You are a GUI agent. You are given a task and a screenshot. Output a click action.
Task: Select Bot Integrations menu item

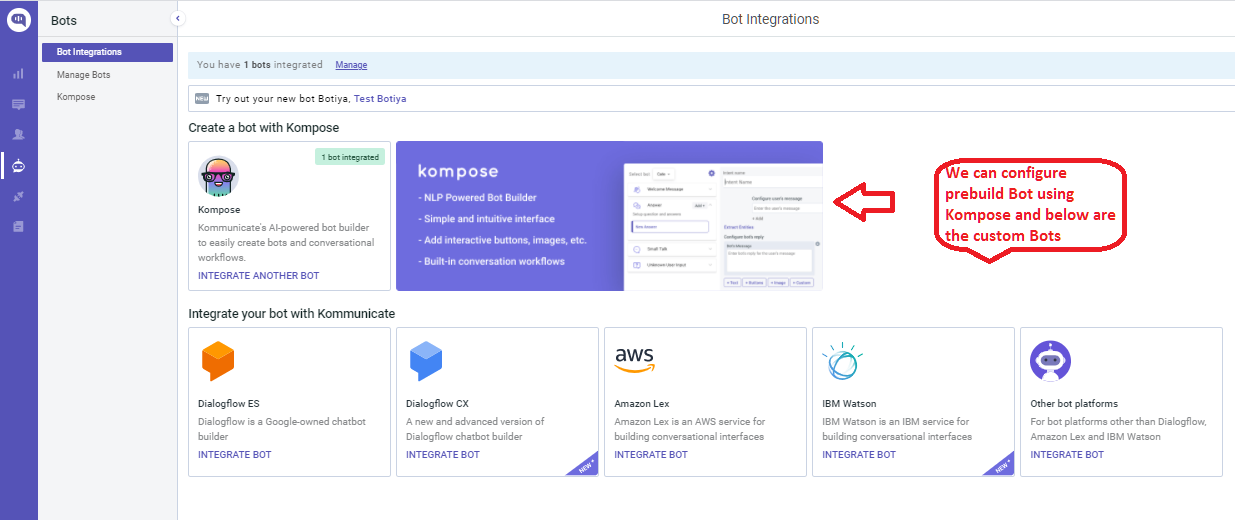[x=108, y=52]
